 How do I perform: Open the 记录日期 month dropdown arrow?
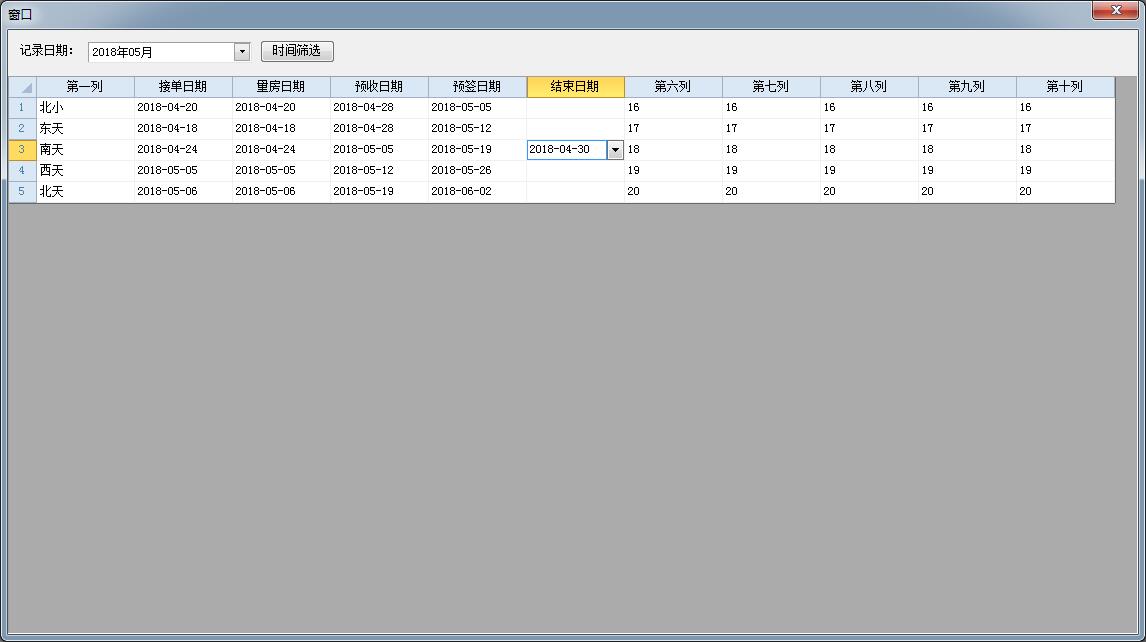(242, 52)
